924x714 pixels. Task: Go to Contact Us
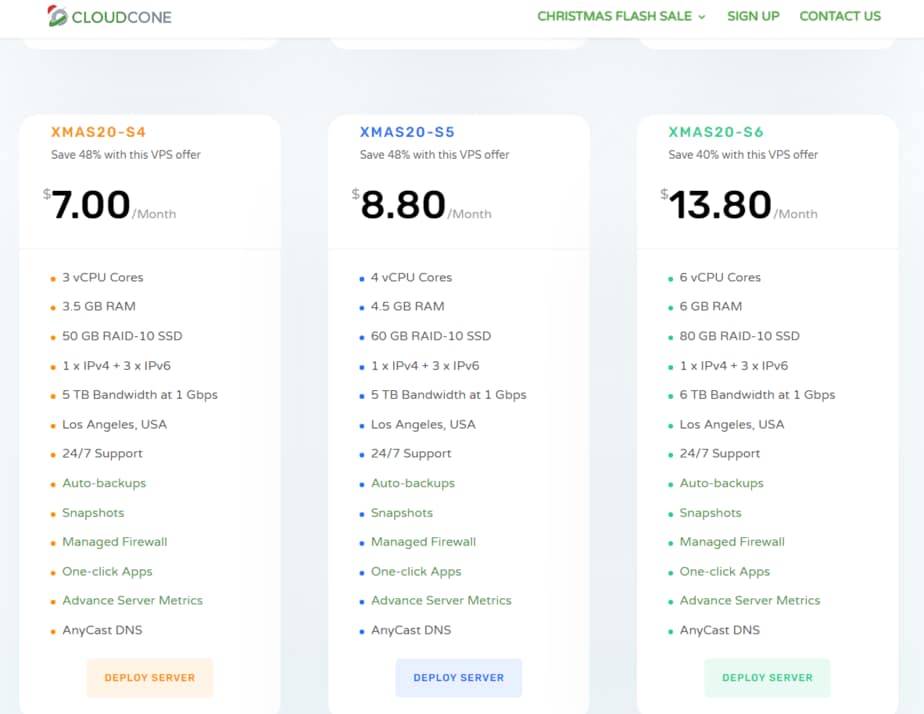tap(840, 16)
